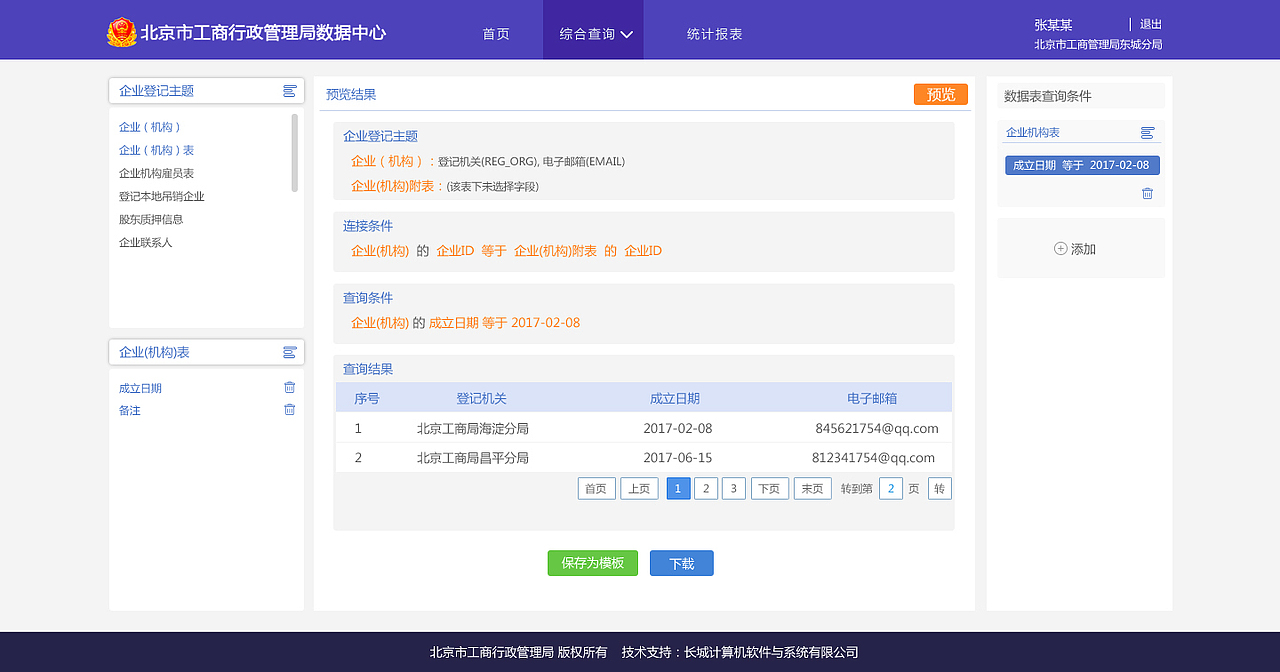Click 北京市工商管理局东城分局 in header
Screen dimensions: 1280x672
point(1098,44)
